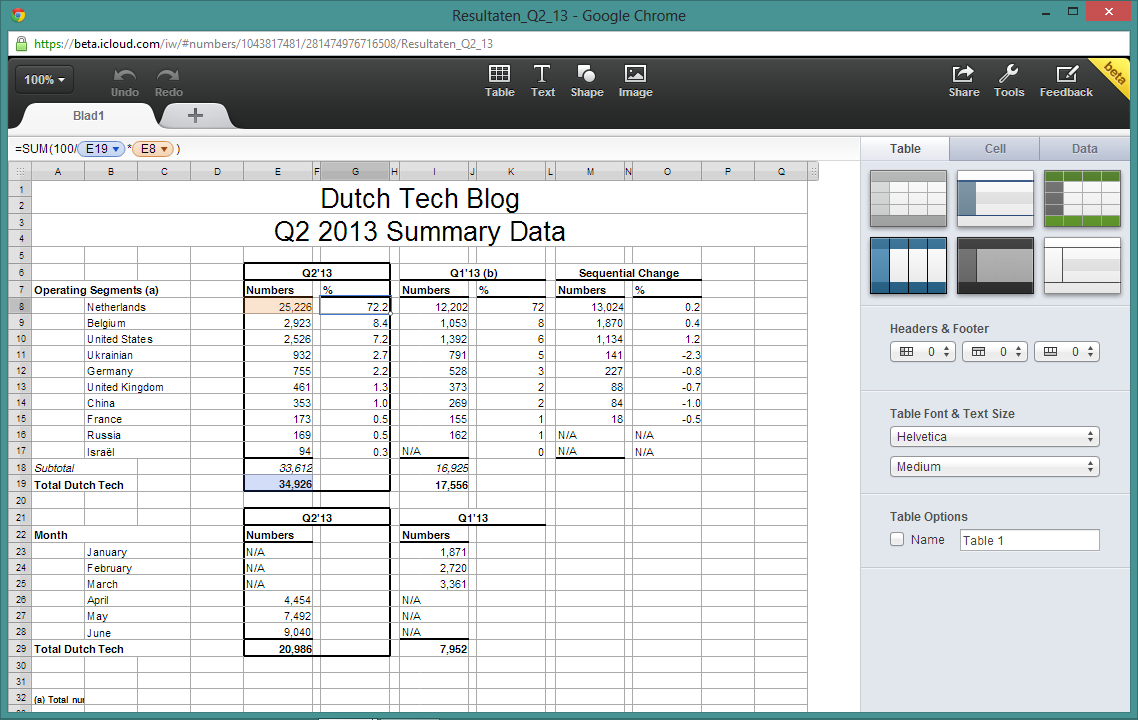The width and height of the screenshot is (1138, 720).
Task: Select the 'Sequential Change' header cell
Action: click(629, 273)
